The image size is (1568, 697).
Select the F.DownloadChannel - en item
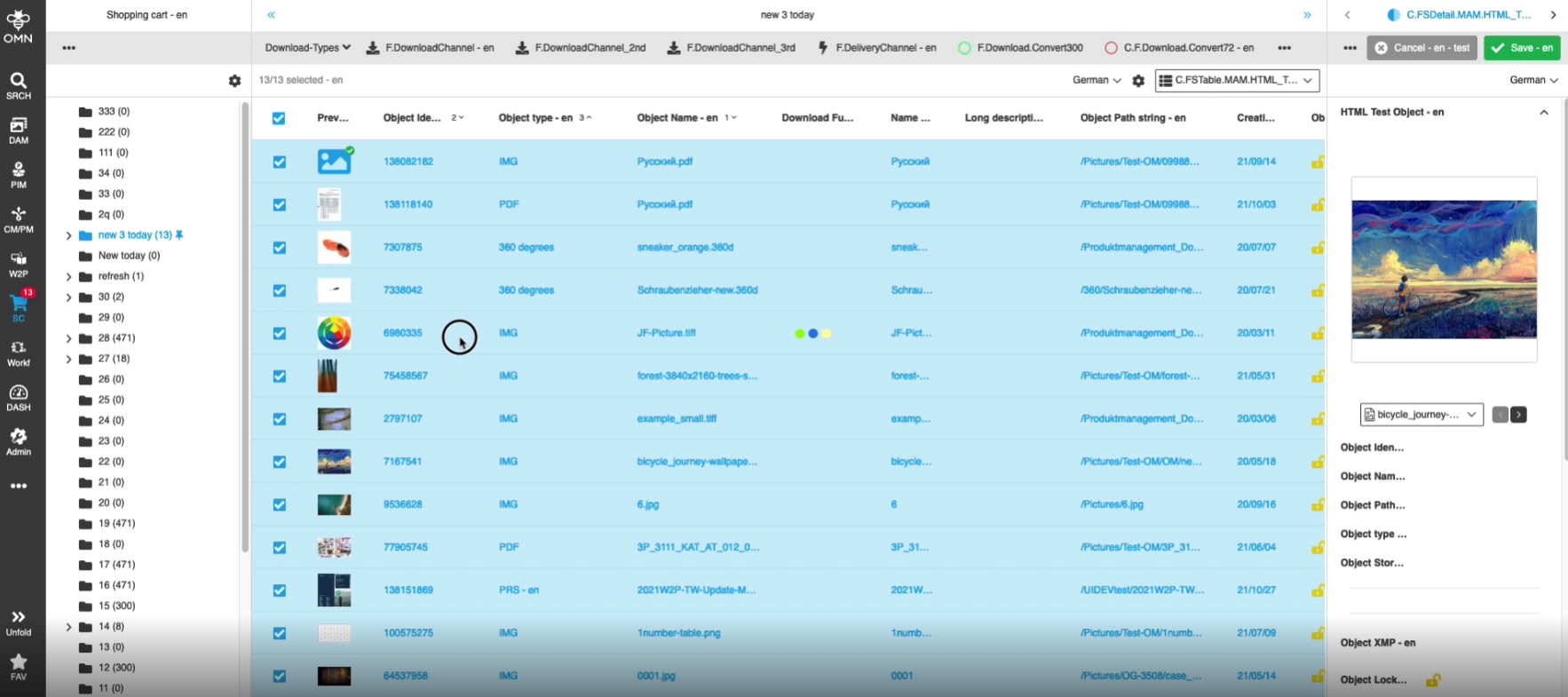[x=431, y=48]
